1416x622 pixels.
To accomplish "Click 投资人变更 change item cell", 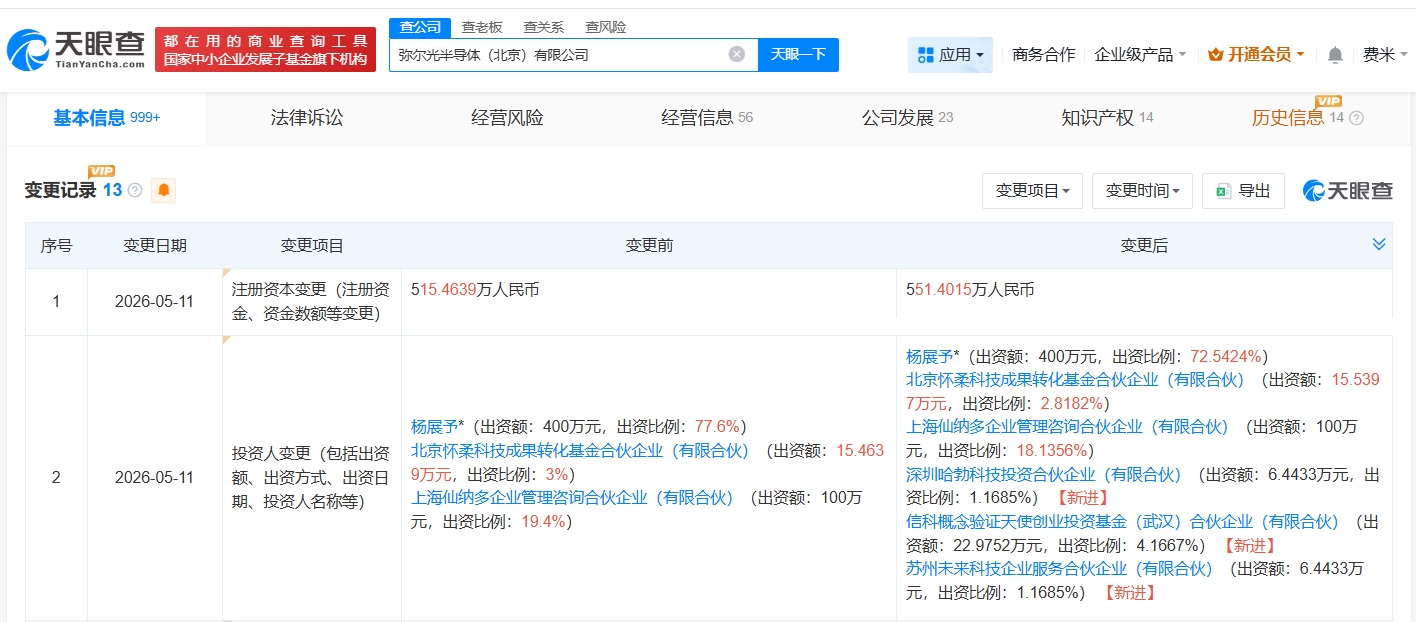I will [x=312, y=478].
